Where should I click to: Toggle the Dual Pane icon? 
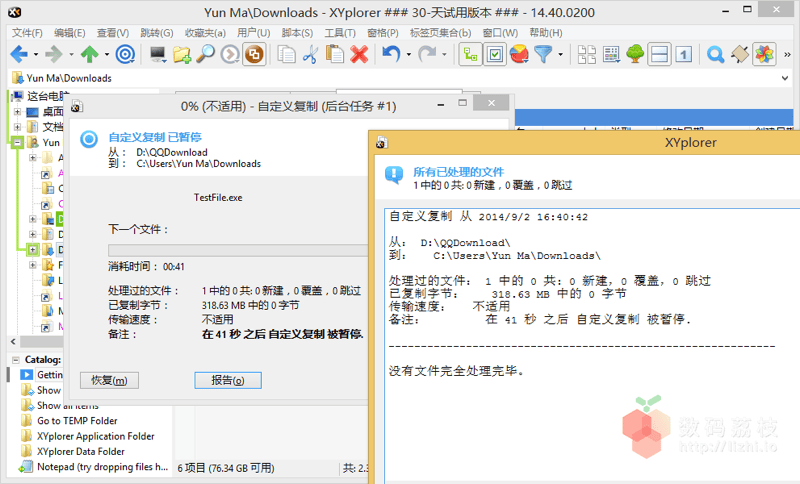coord(659,54)
